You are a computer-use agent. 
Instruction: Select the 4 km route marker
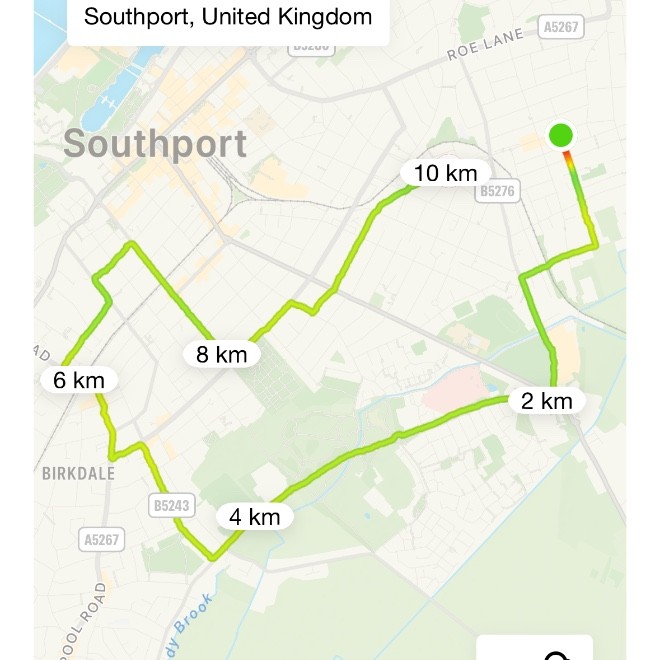point(255,516)
